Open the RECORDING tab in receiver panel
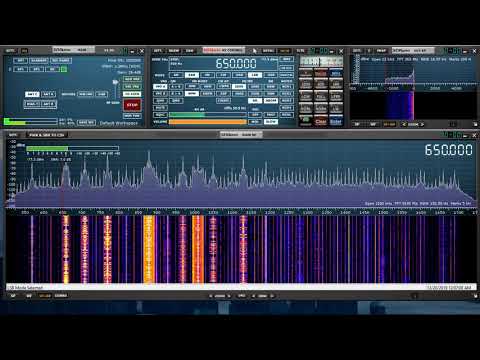Viewport: 480px width, 360px height. tap(223, 50)
